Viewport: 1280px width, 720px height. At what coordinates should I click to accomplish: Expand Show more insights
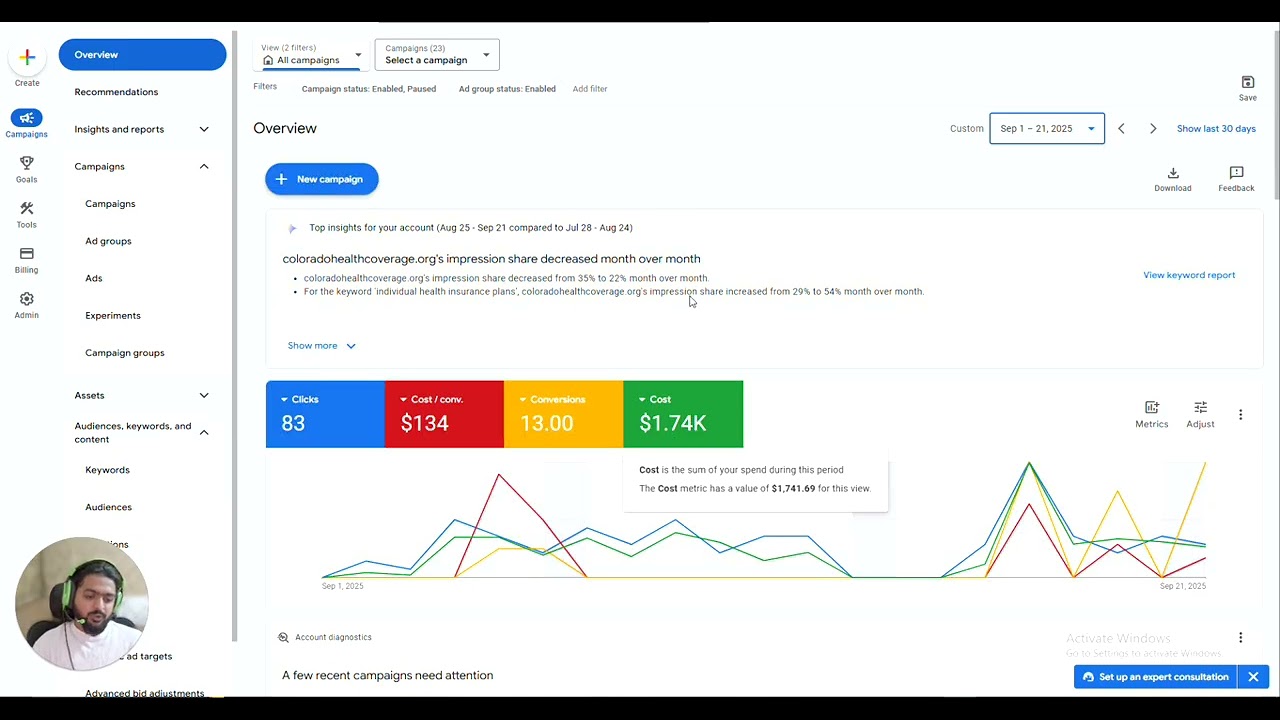click(321, 345)
